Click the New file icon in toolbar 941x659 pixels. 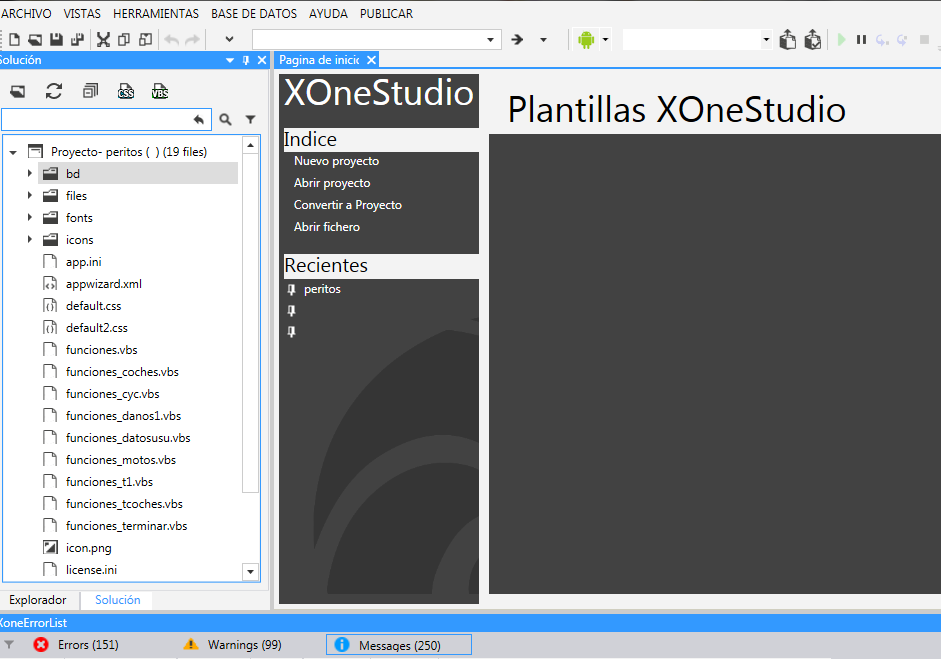(x=14, y=40)
